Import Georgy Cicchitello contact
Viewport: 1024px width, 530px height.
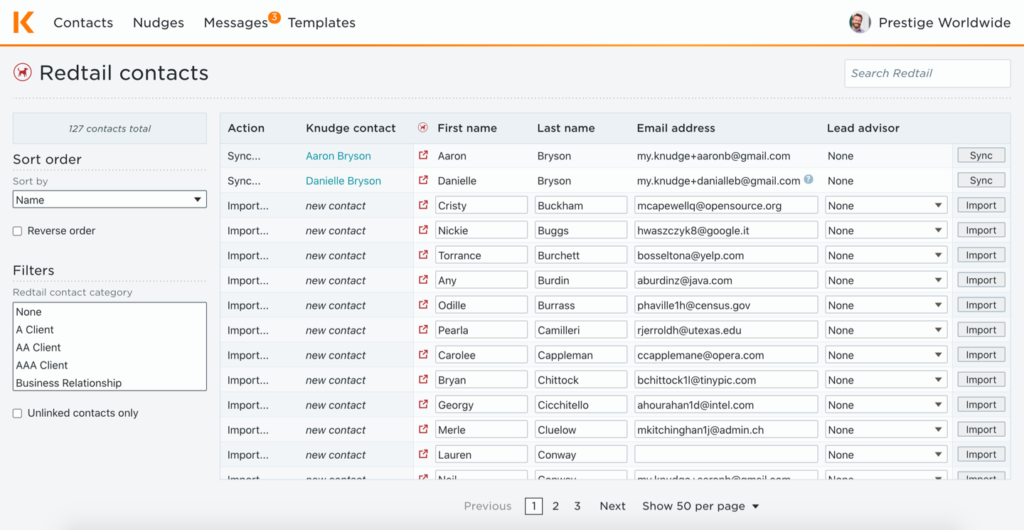(981, 405)
